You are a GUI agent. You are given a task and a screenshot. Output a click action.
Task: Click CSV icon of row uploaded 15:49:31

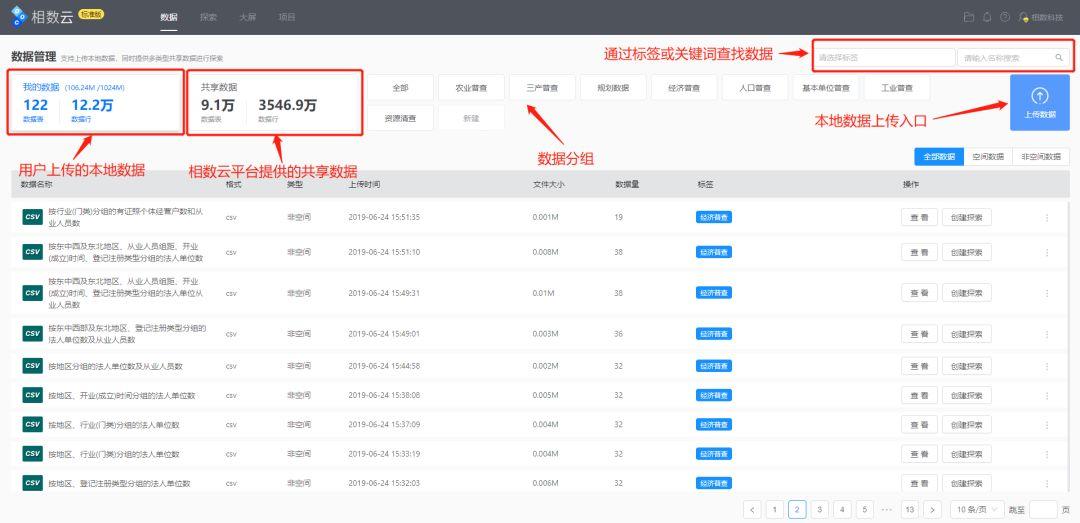point(32,293)
